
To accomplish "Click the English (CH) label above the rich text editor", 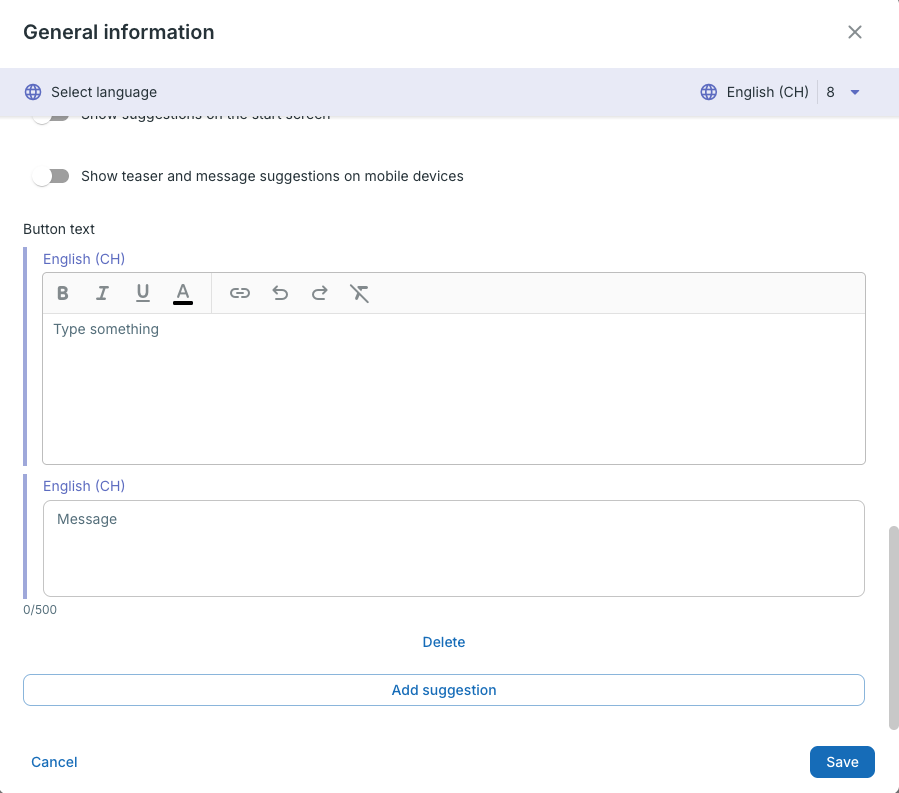I will (84, 259).
